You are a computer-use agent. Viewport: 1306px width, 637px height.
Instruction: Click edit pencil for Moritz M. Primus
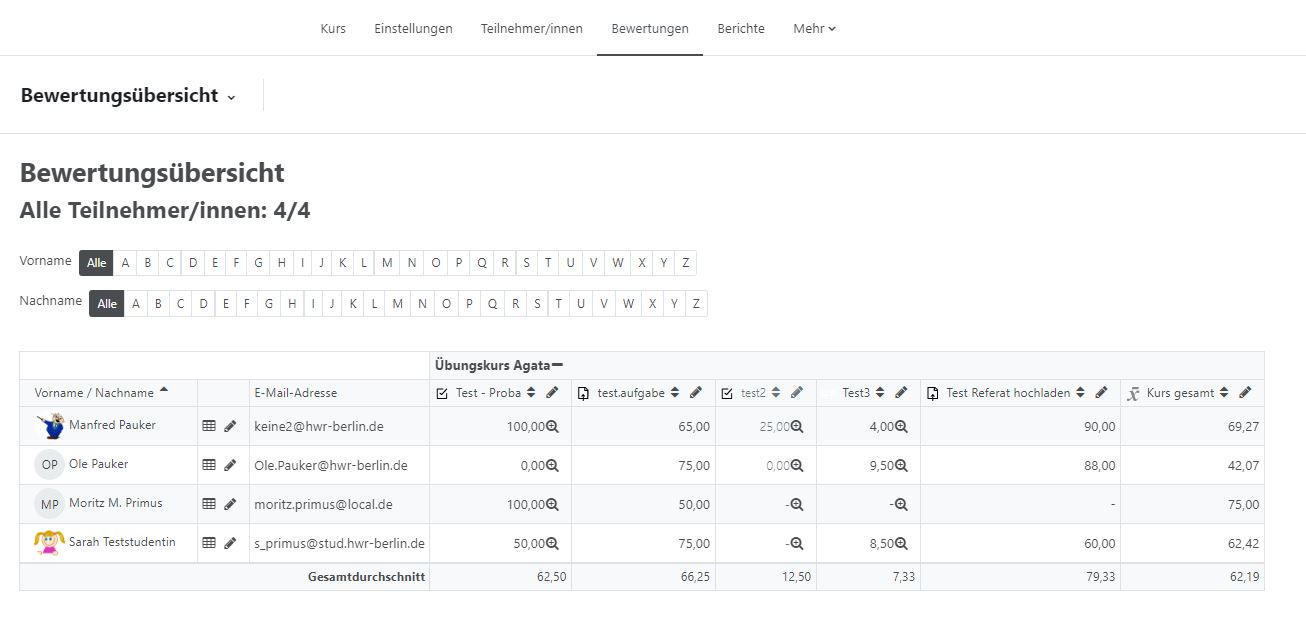[230, 504]
